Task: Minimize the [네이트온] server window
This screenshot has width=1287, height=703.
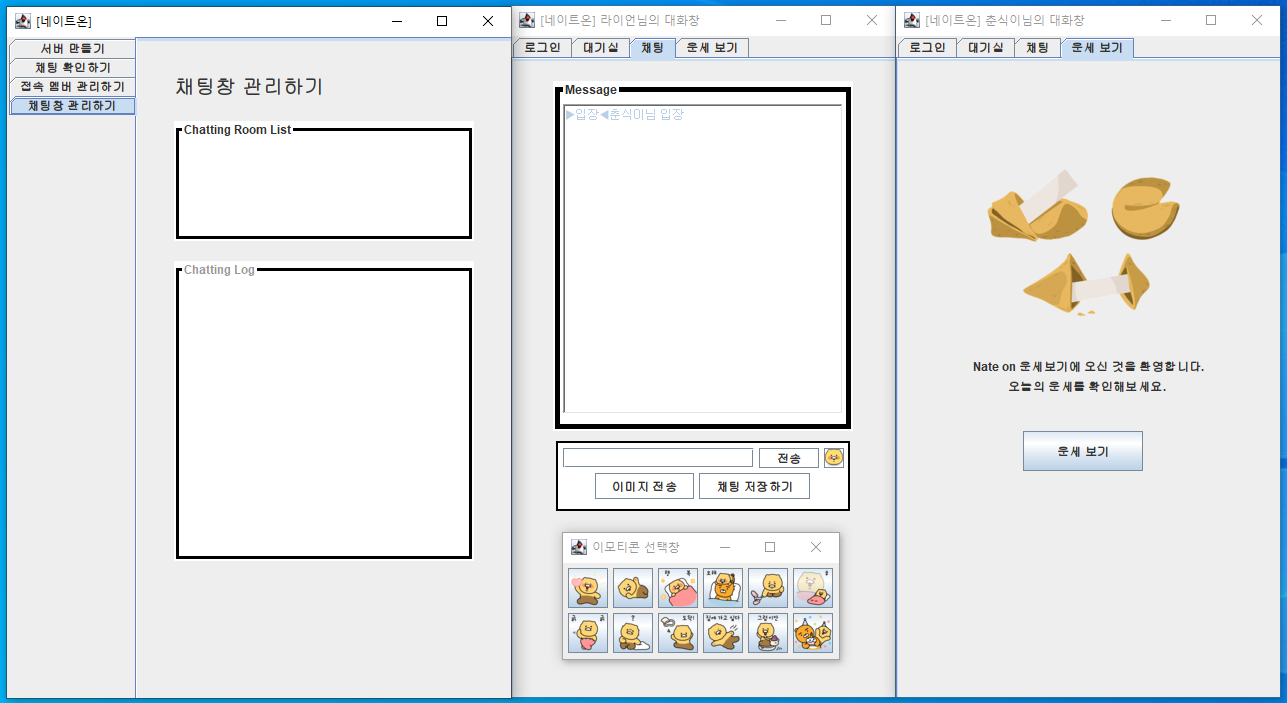Action: [397, 21]
